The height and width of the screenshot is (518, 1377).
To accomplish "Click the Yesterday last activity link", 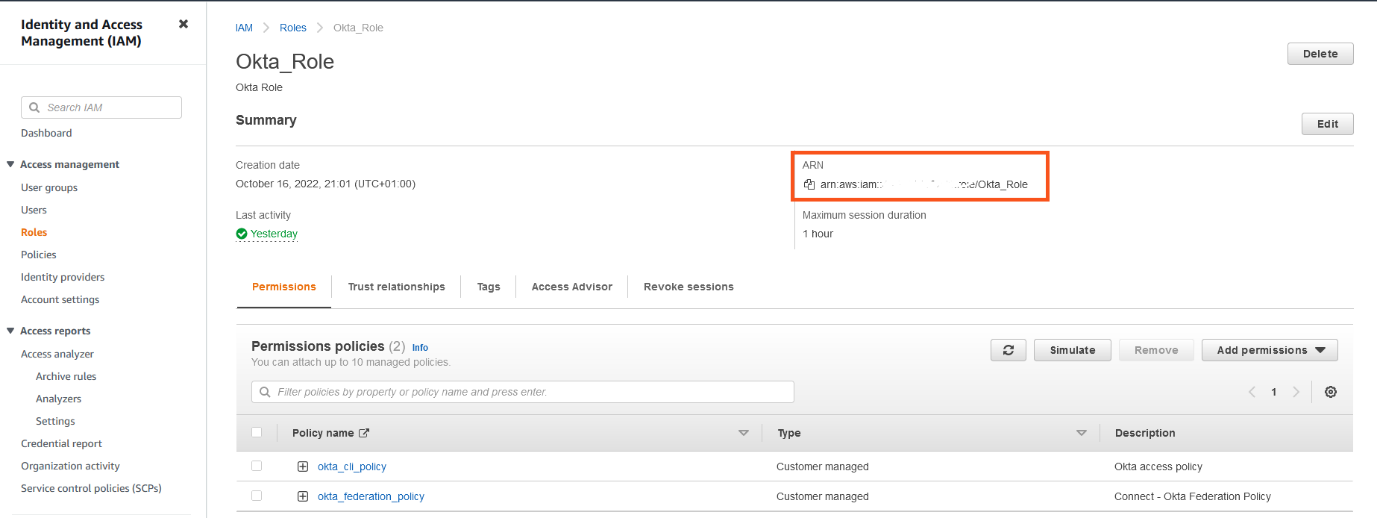I will point(274,234).
